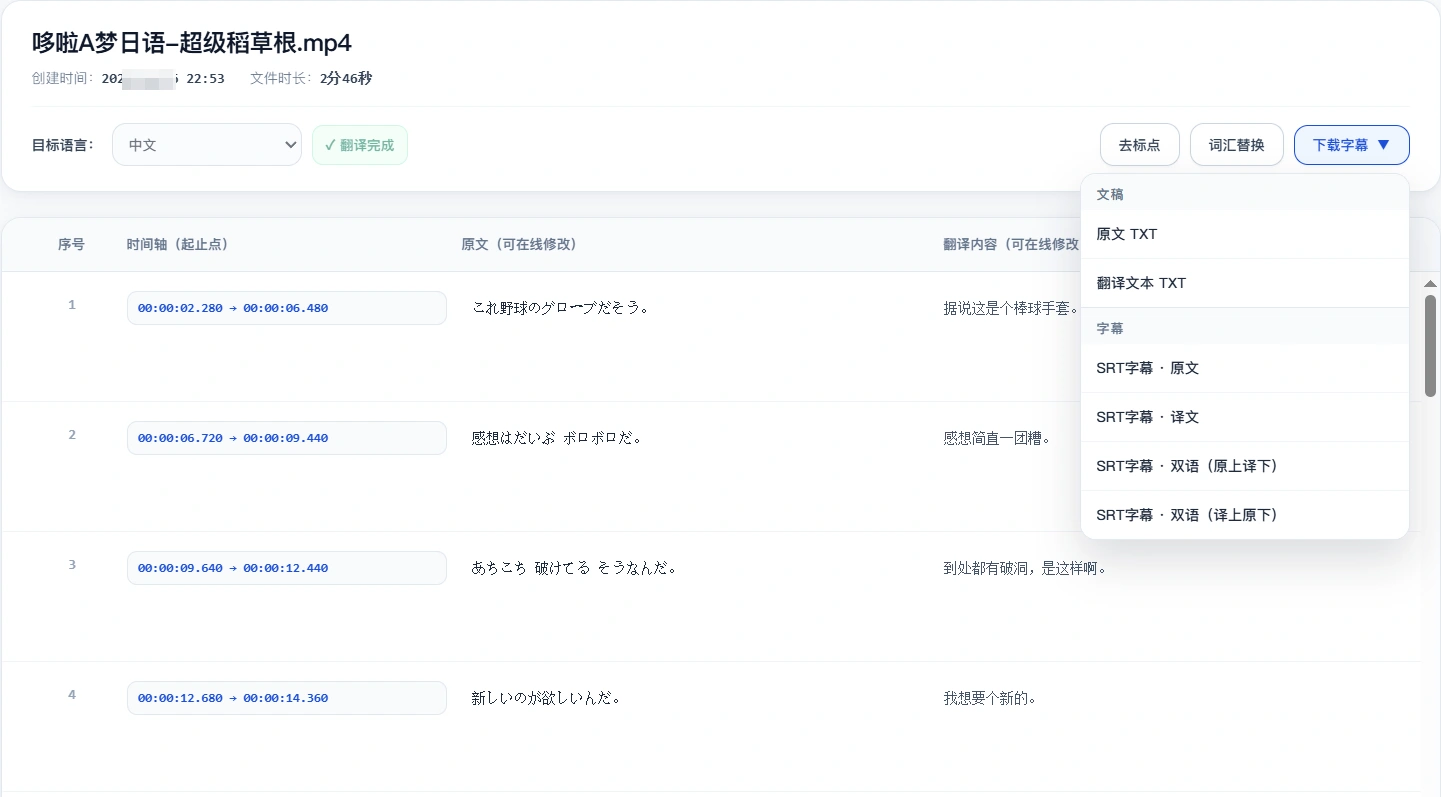
Task: Click row number 1
Action: [x=72, y=305]
